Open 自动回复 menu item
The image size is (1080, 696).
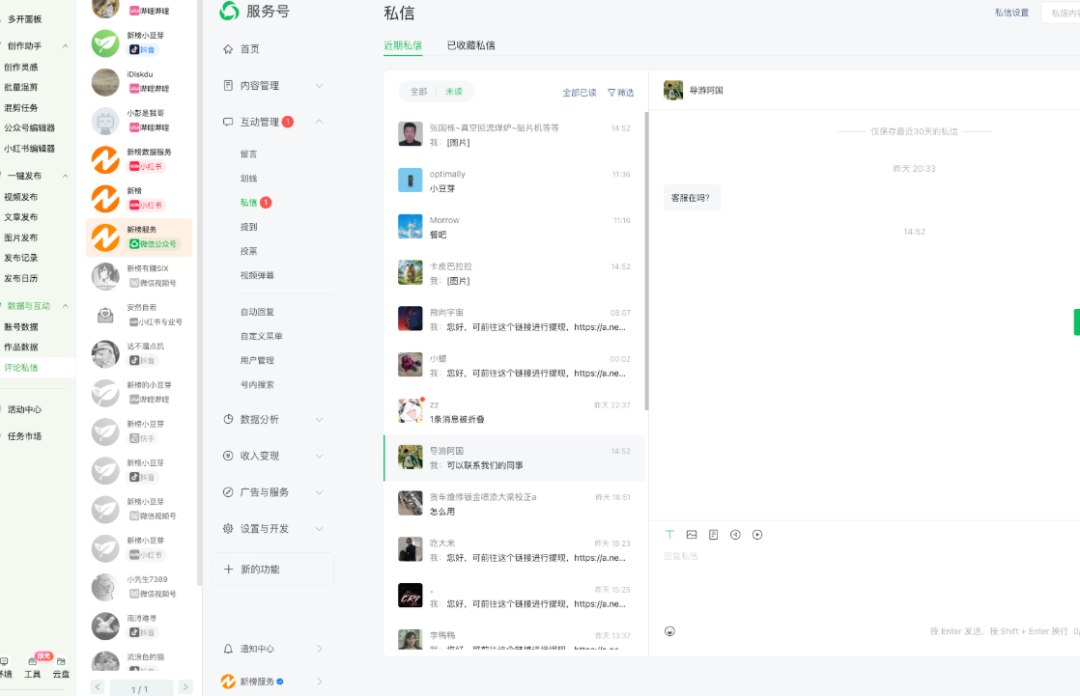point(257,312)
